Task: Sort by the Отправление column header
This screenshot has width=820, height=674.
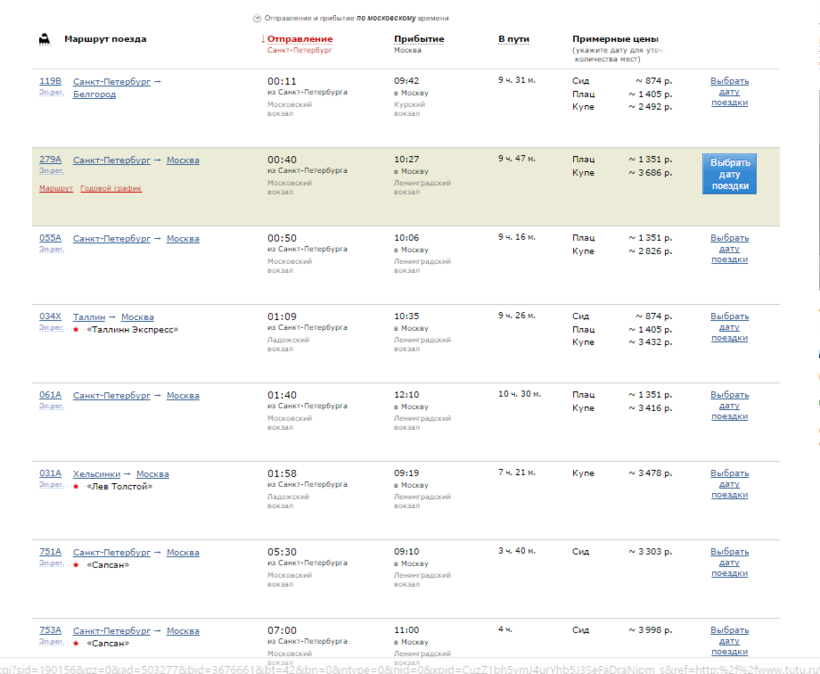Action: coord(299,39)
